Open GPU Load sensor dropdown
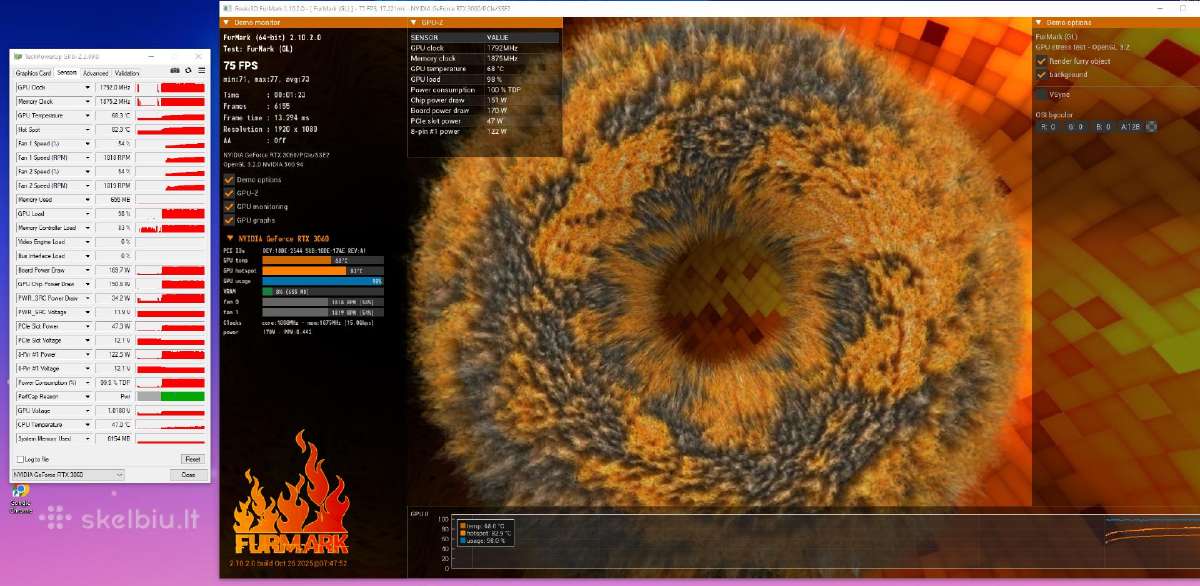Viewport: 1200px width, 586px height. pos(88,214)
